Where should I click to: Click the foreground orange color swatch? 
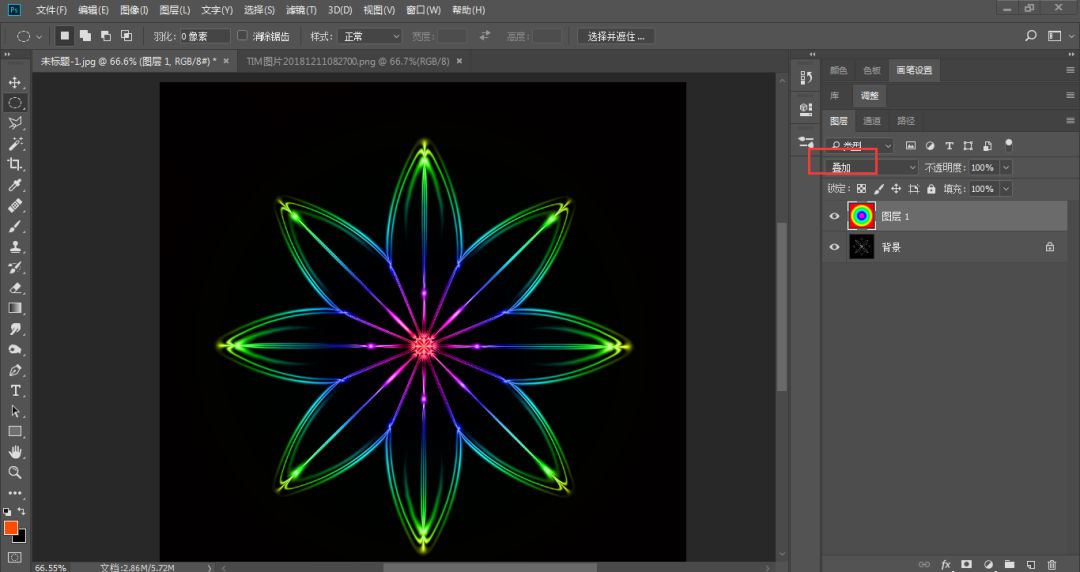tap(10, 528)
